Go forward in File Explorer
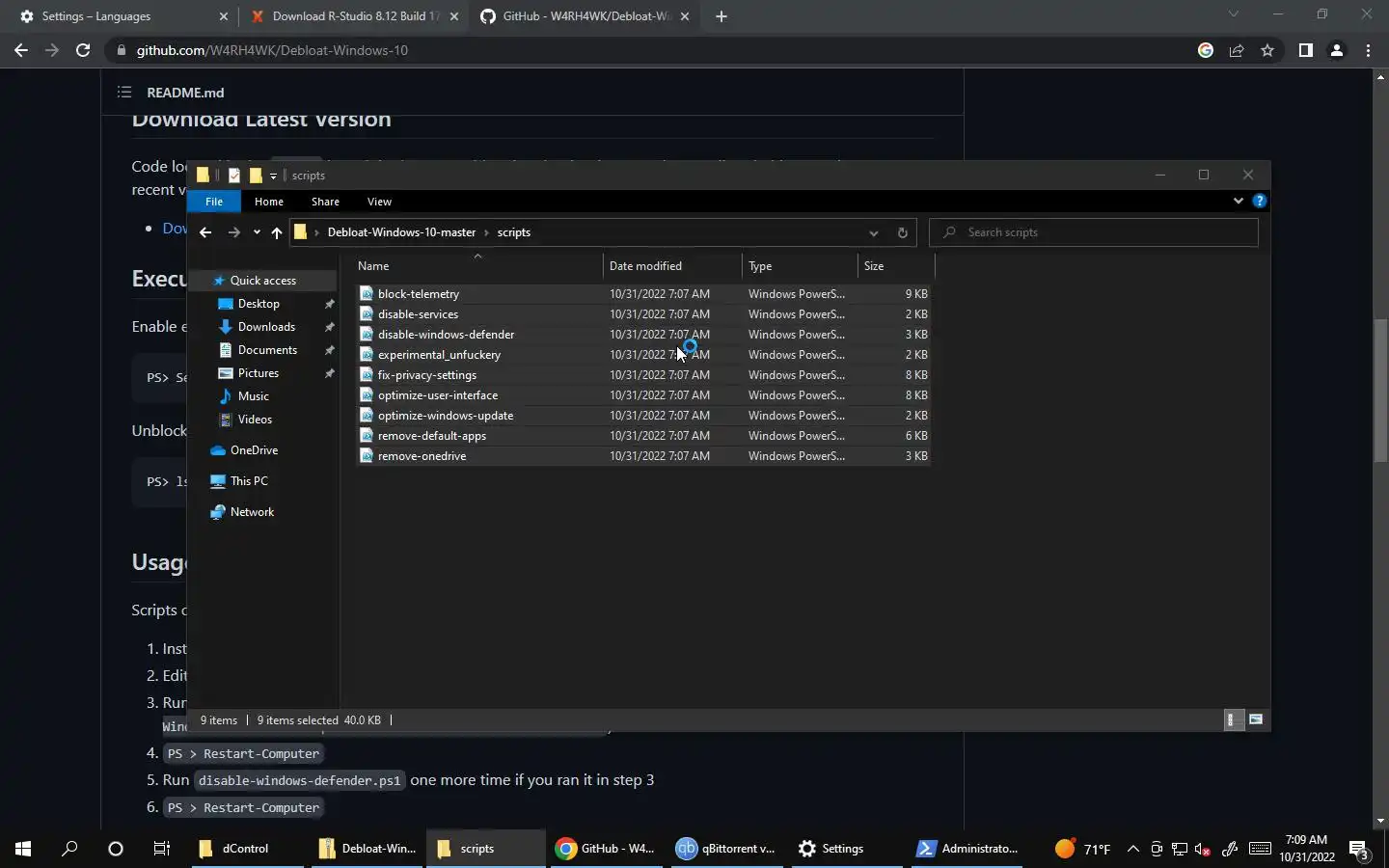This screenshot has width=1389, height=868. point(233,232)
